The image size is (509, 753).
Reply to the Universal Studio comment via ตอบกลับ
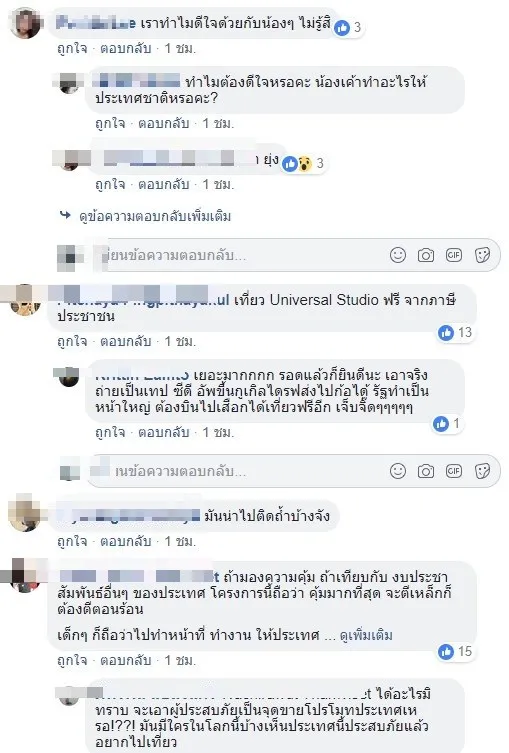point(126,341)
